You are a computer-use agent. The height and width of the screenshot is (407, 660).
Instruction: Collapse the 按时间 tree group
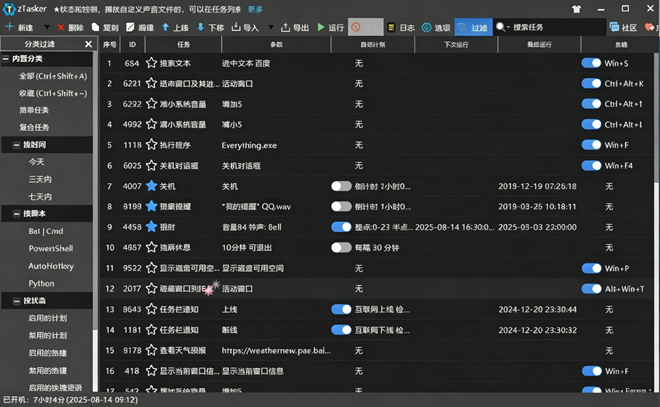pos(16,145)
